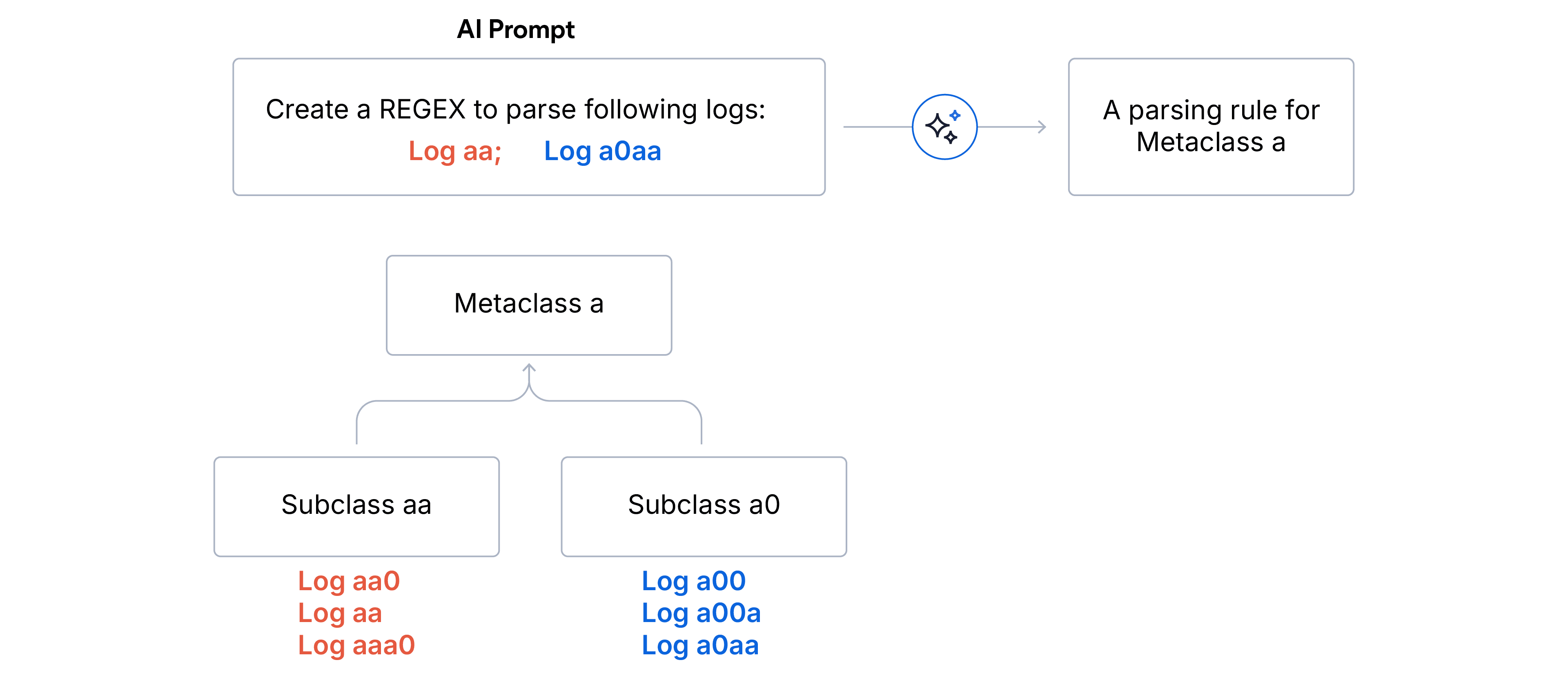Click the connector line between prompt box and AI icon
This screenshot has width=1568, height=678.
pyautogui.click(x=877, y=127)
